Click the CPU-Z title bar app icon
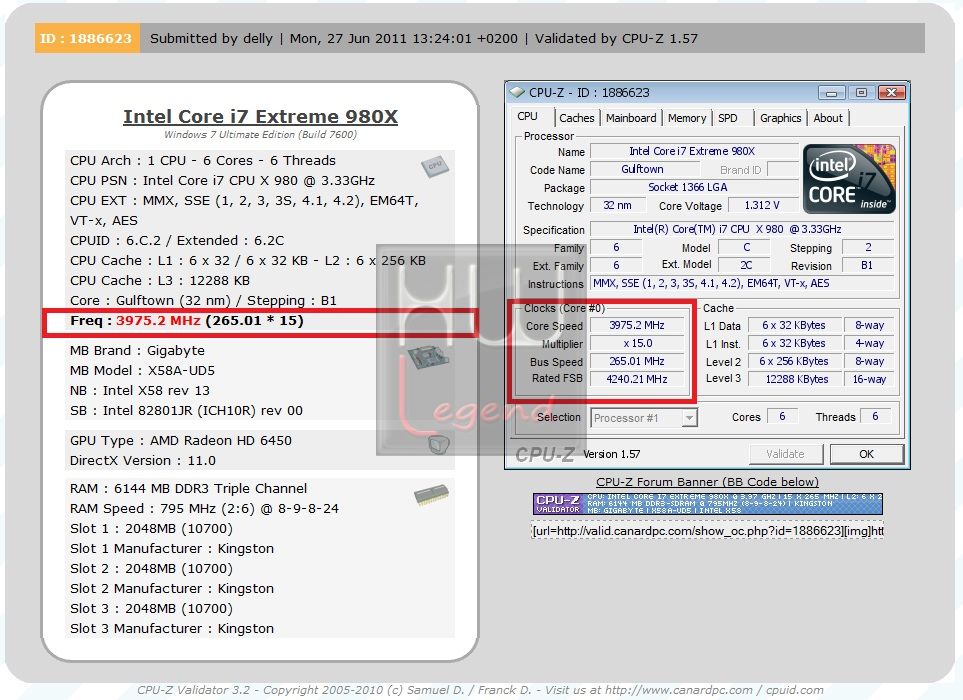 [517, 92]
